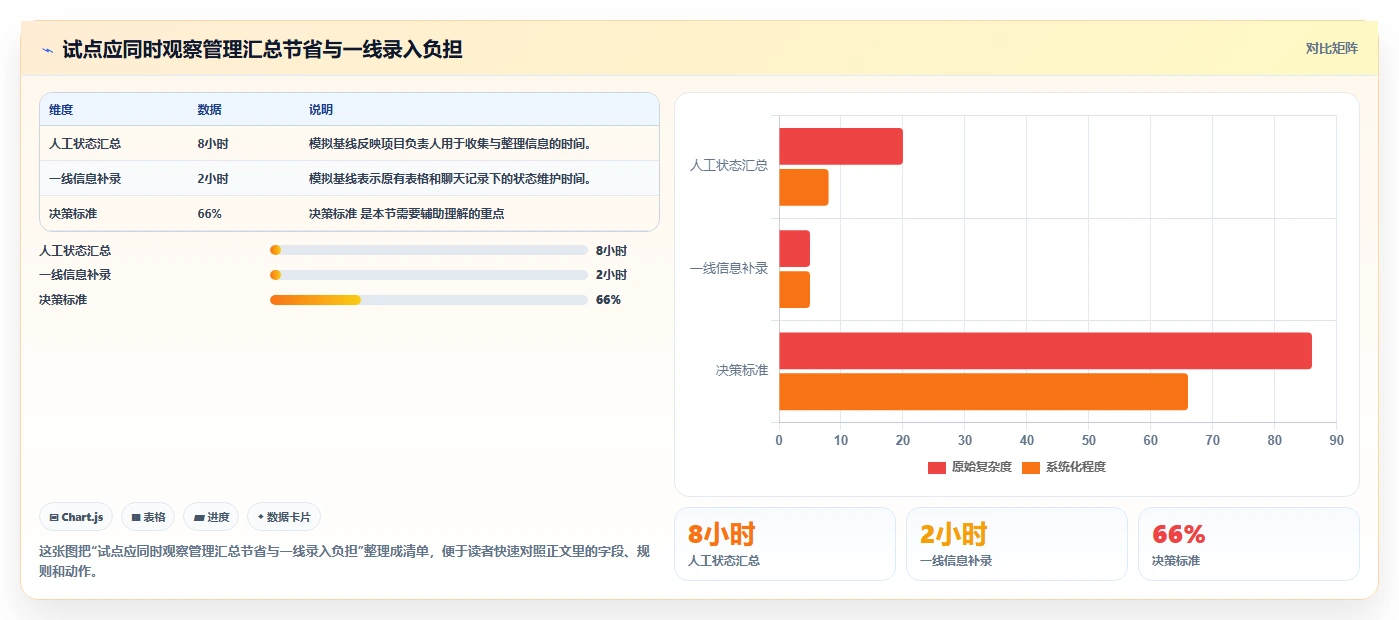Click the red 一线信息补录 chart bar
The width and height of the screenshot is (1399, 620).
(x=795, y=249)
